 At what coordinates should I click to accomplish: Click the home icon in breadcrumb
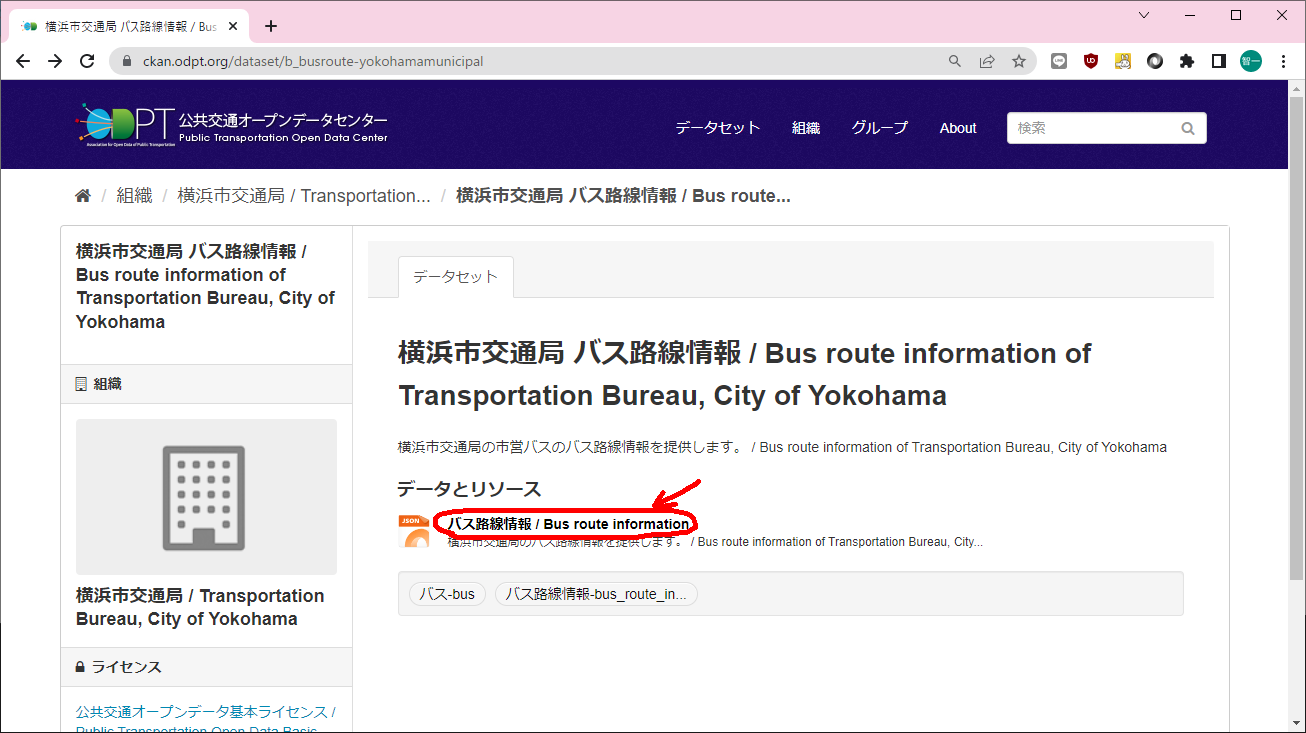[x=83, y=196]
